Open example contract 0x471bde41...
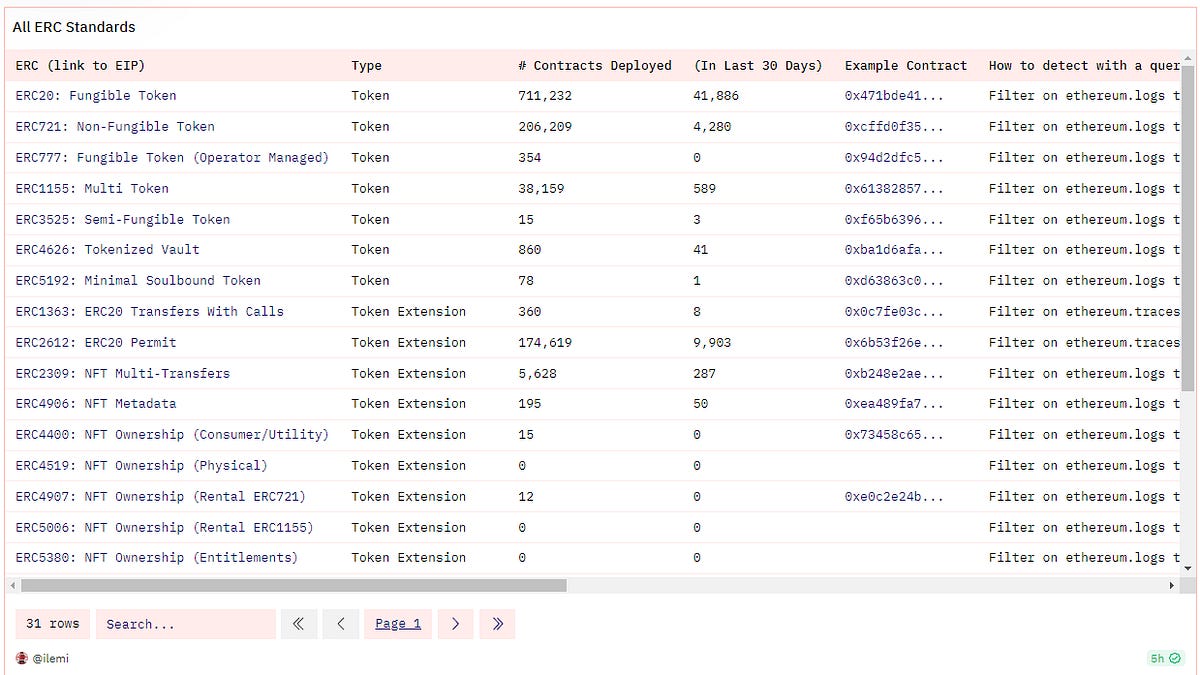The height and width of the screenshot is (675, 1200). pos(894,96)
